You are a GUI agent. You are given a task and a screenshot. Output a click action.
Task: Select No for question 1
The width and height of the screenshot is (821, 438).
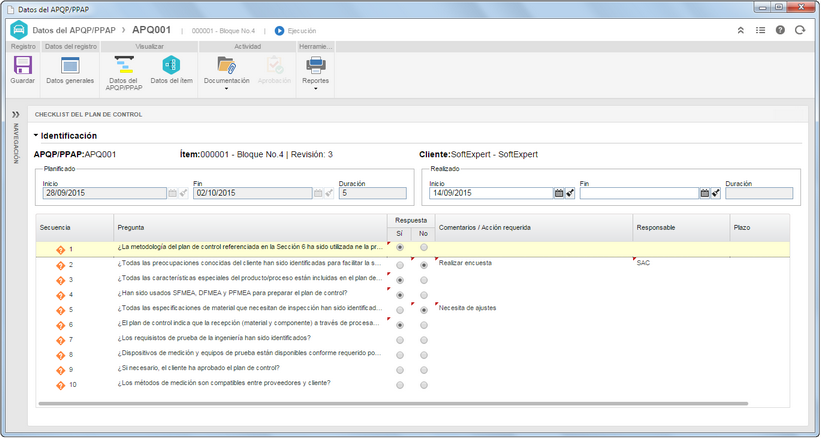pyautogui.click(x=424, y=248)
